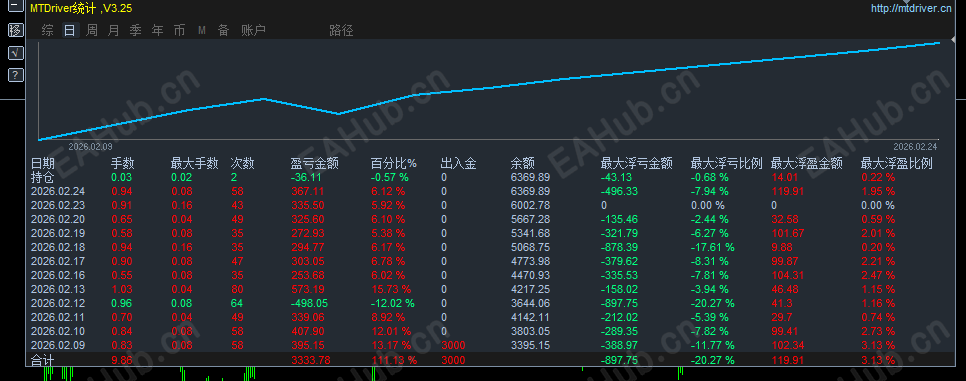
Task: Click the 移 move panel icon
Action: pyautogui.click(x=15, y=30)
